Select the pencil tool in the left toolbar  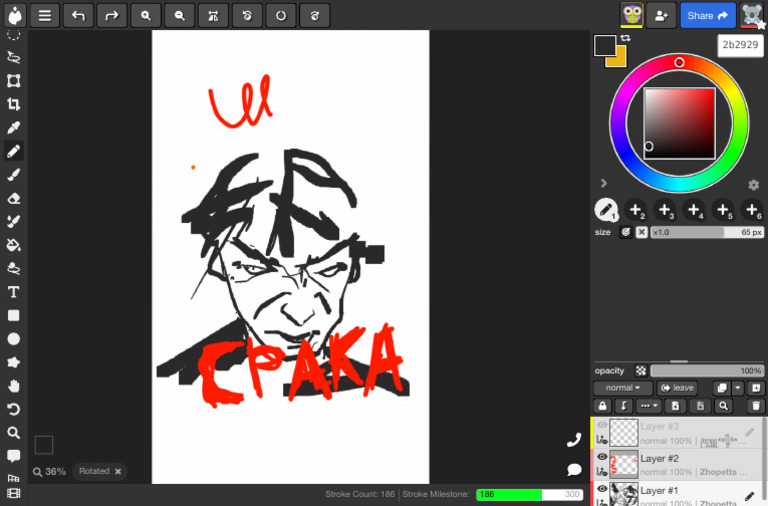point(14,151)
